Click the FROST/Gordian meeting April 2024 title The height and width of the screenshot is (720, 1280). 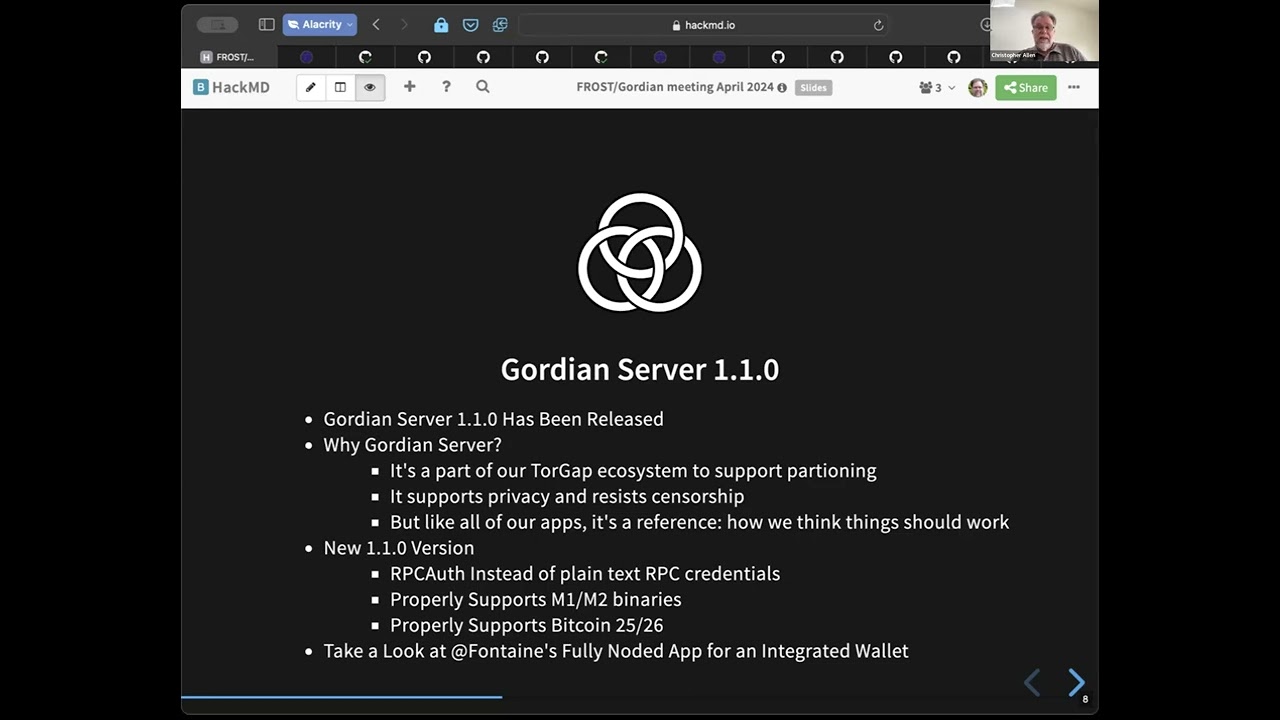[675, 87]
